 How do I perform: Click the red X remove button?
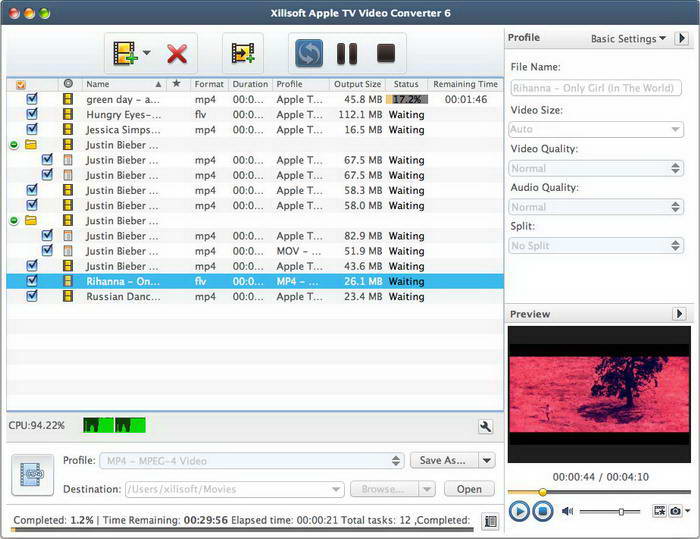click(x=177, y=53)
